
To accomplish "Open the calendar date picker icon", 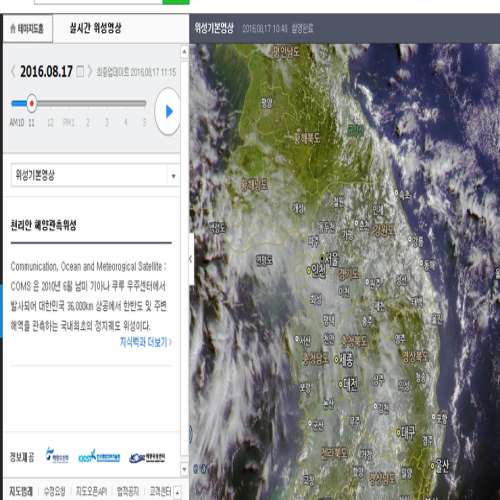I will pyautogui.click(x=80, y=71).
